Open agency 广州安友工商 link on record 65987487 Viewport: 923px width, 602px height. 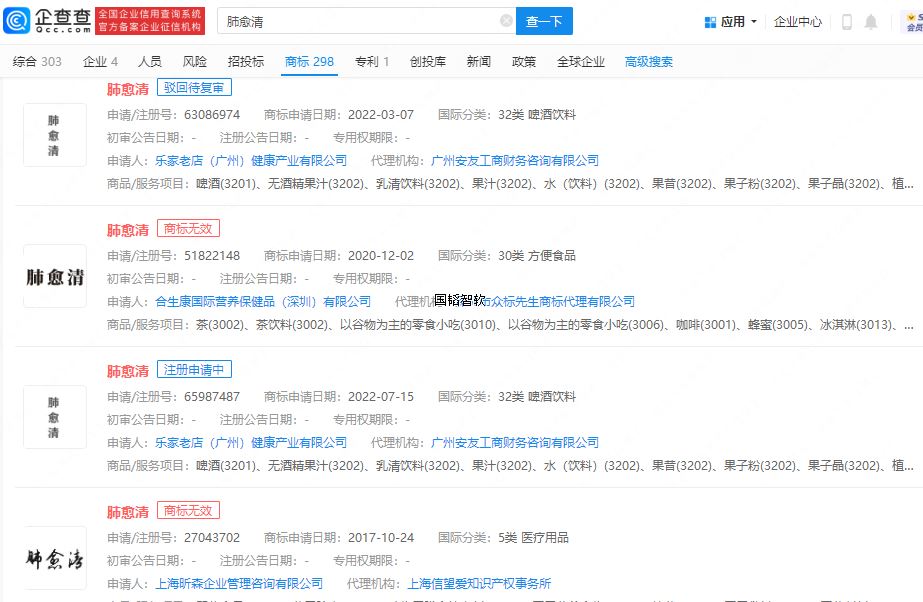pos(514,443)
